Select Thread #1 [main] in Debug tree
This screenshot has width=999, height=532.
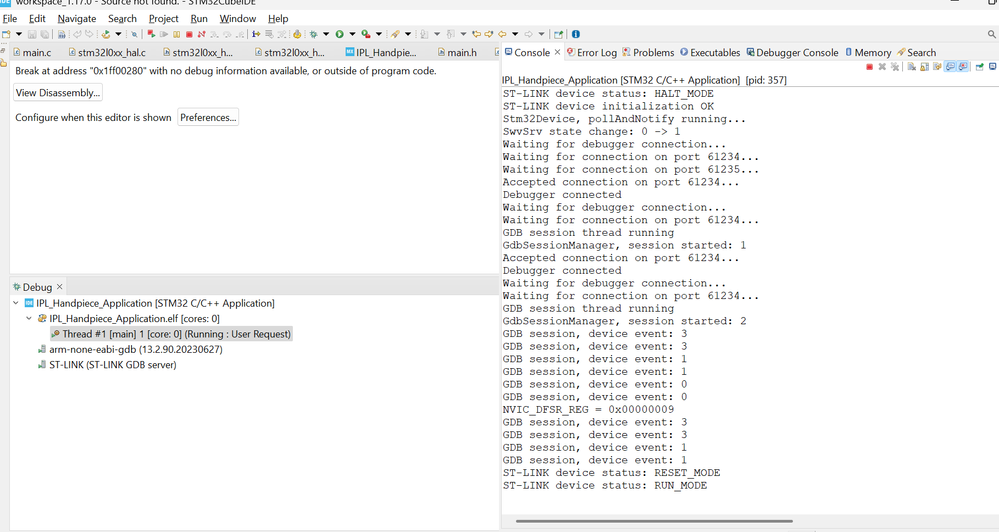pyautogui.click(x=171, y=334)
